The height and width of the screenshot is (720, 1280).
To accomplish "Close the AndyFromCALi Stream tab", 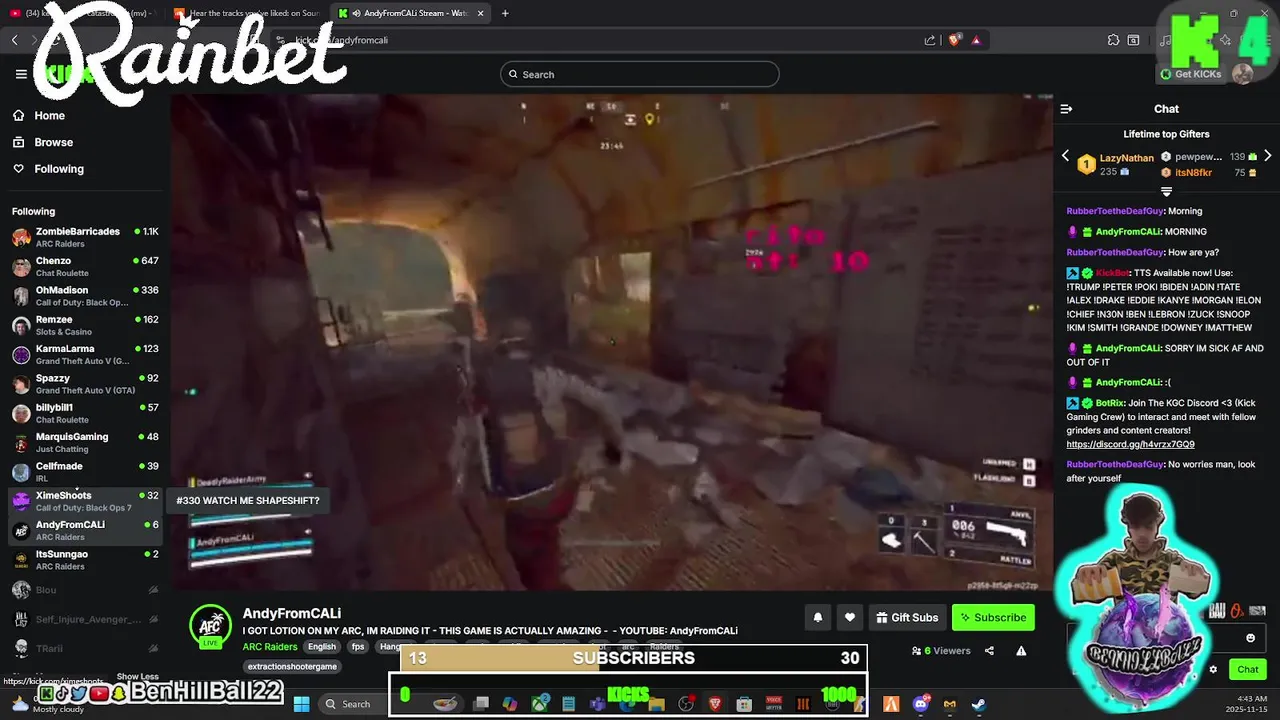I will 480,13.
